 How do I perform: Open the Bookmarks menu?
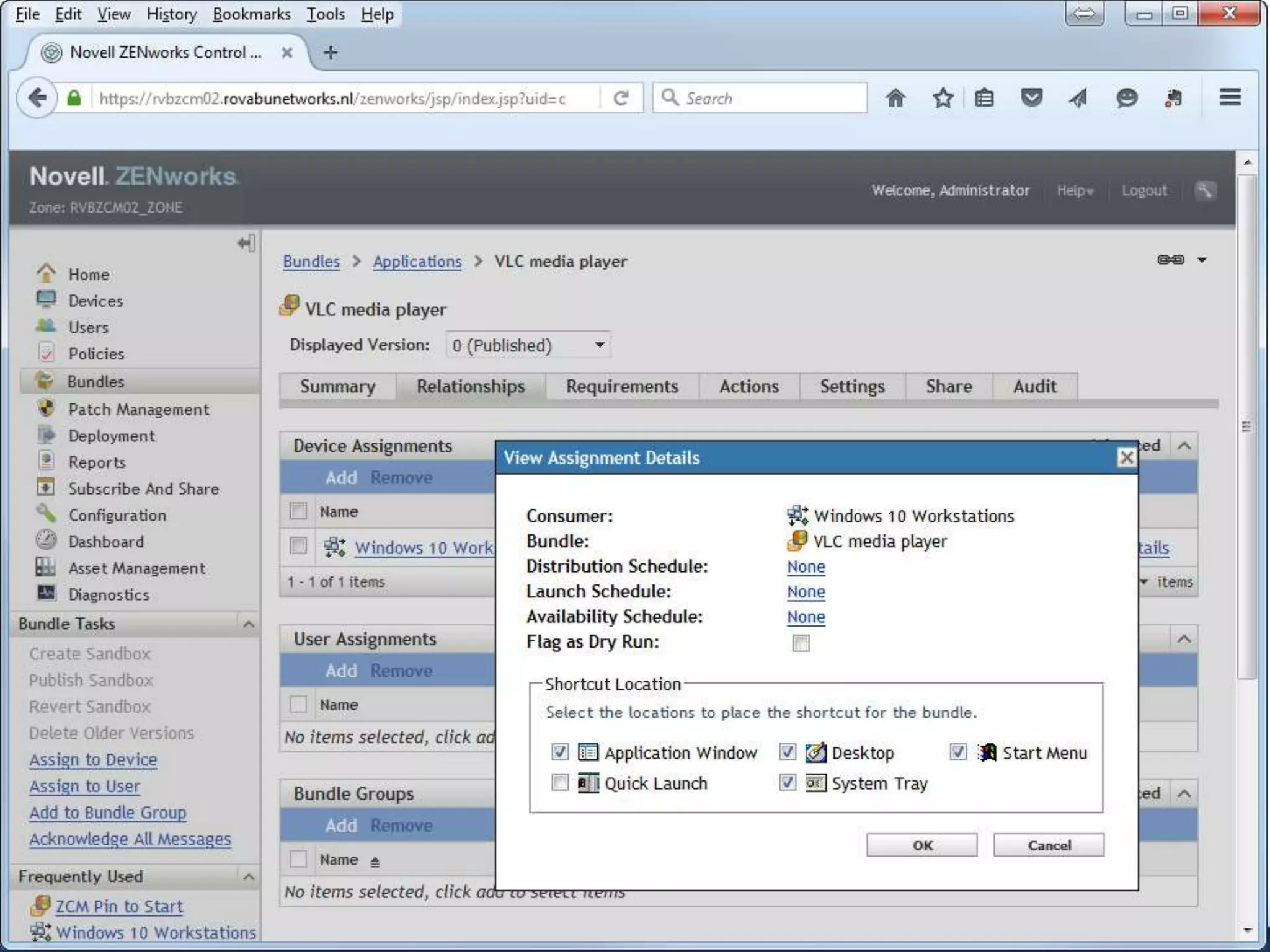tap(251, 14)
